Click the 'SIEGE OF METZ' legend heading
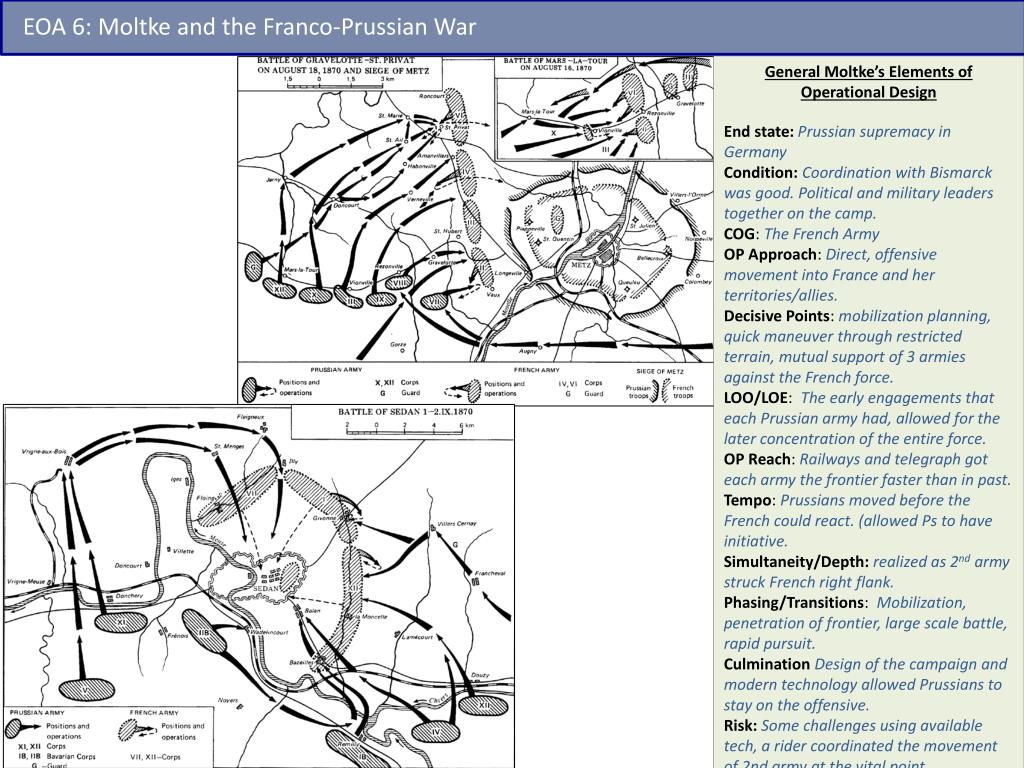Screen dimensions: 1024x768 (660, 372)
